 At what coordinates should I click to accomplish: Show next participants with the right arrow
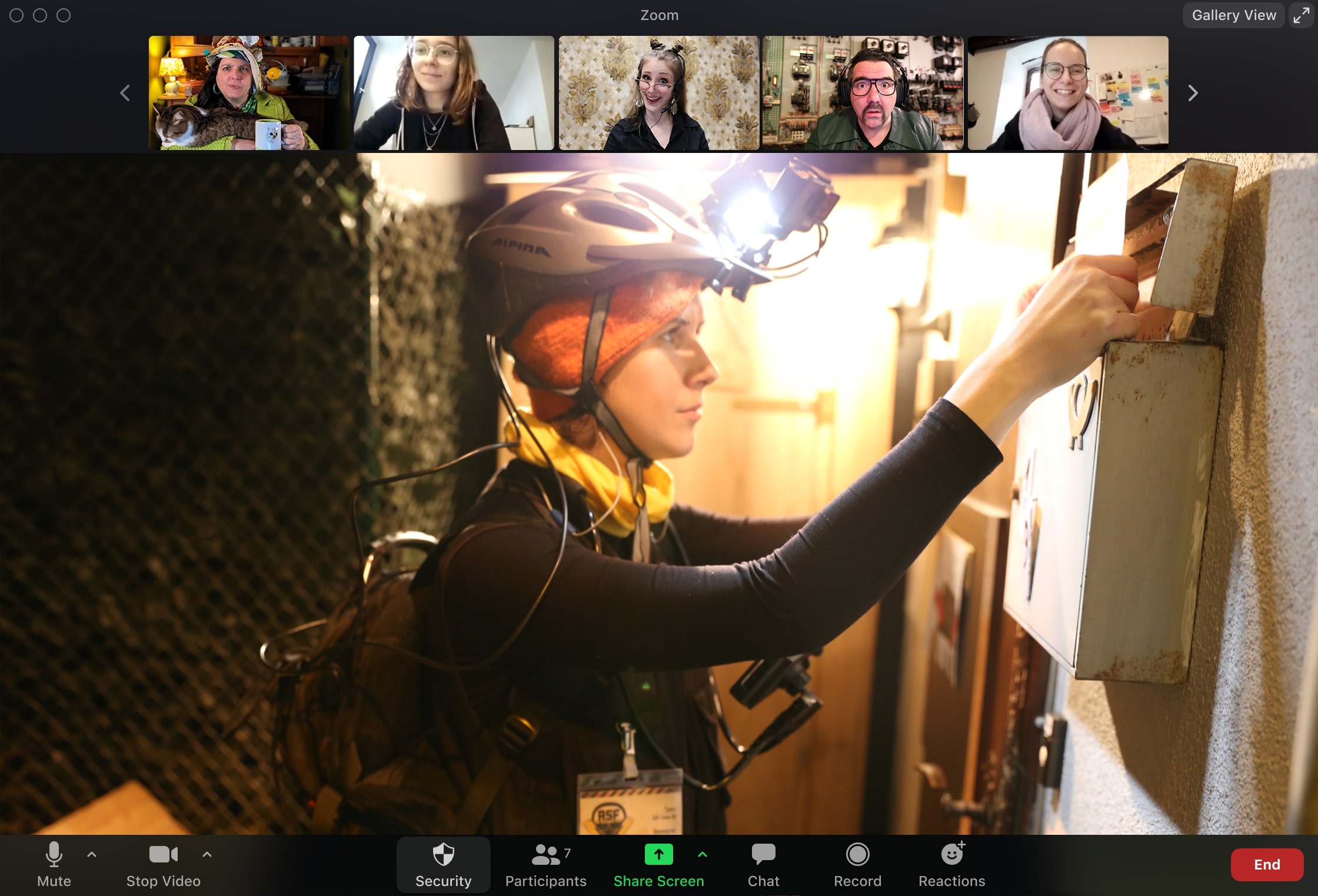click(x=1193, y=93)
